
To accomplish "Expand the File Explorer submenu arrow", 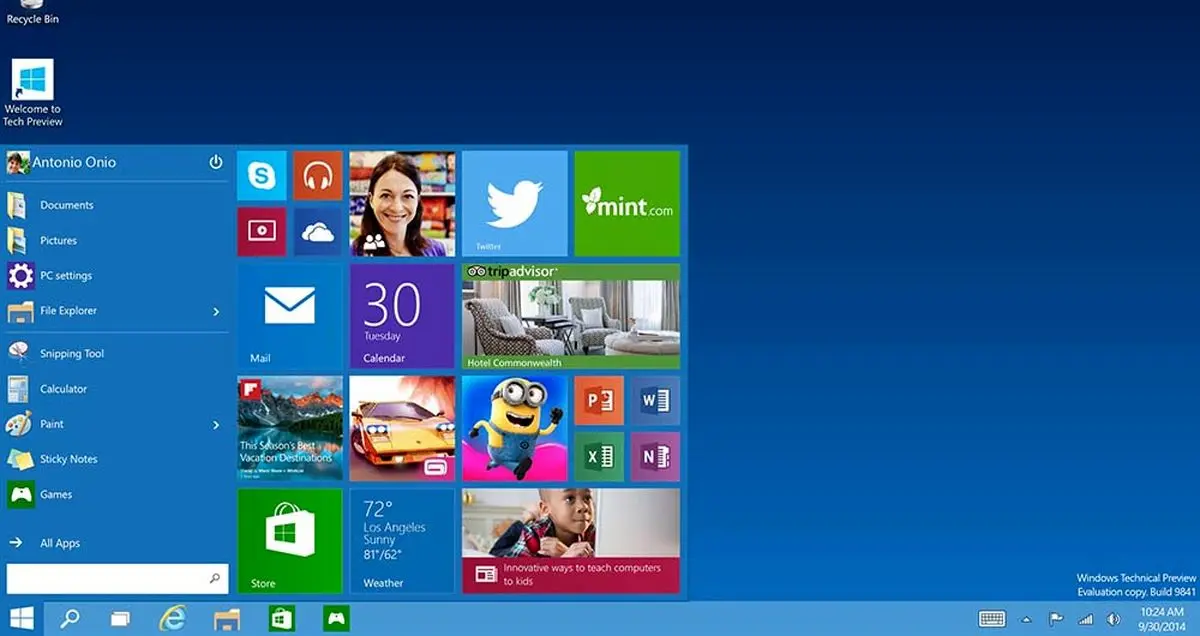I will [x=216, y=312].
